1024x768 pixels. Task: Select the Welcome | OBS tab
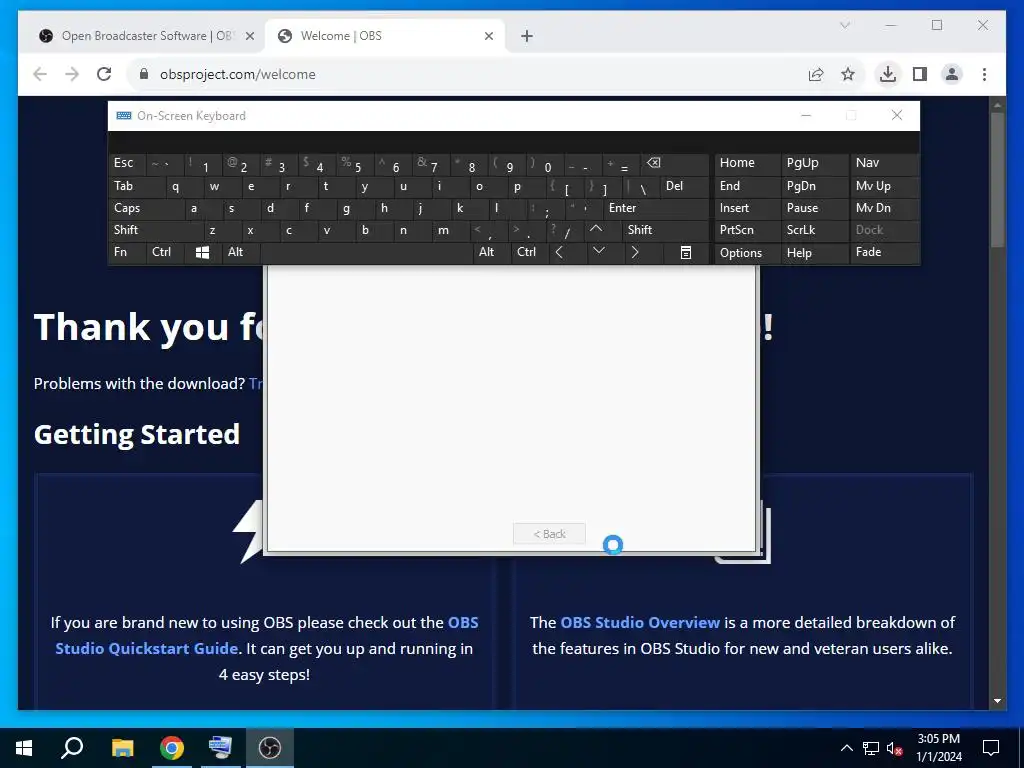coord(385,36)
